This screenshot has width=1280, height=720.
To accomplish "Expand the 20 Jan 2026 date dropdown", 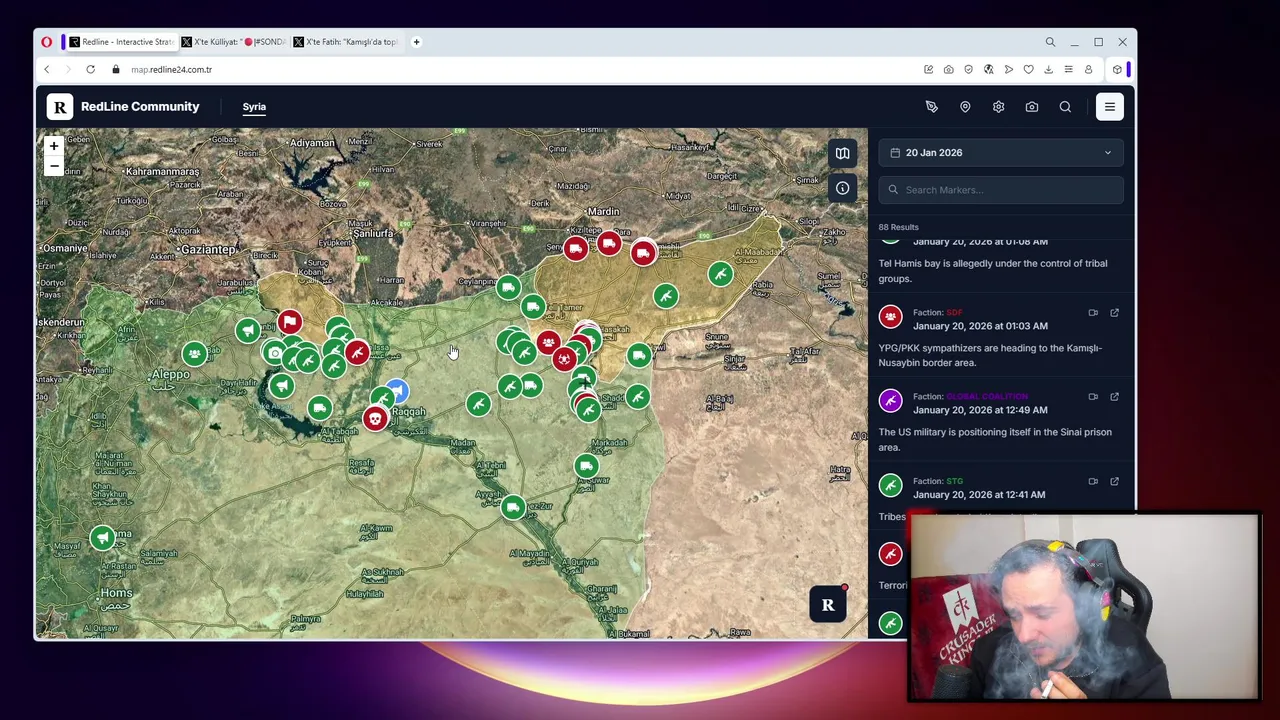I will (x=1001, y=152).
